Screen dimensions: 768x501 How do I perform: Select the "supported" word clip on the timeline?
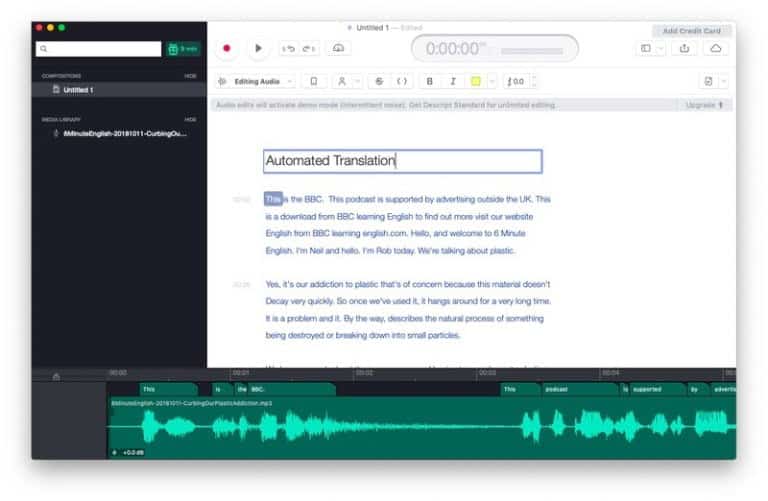(657, 389)
